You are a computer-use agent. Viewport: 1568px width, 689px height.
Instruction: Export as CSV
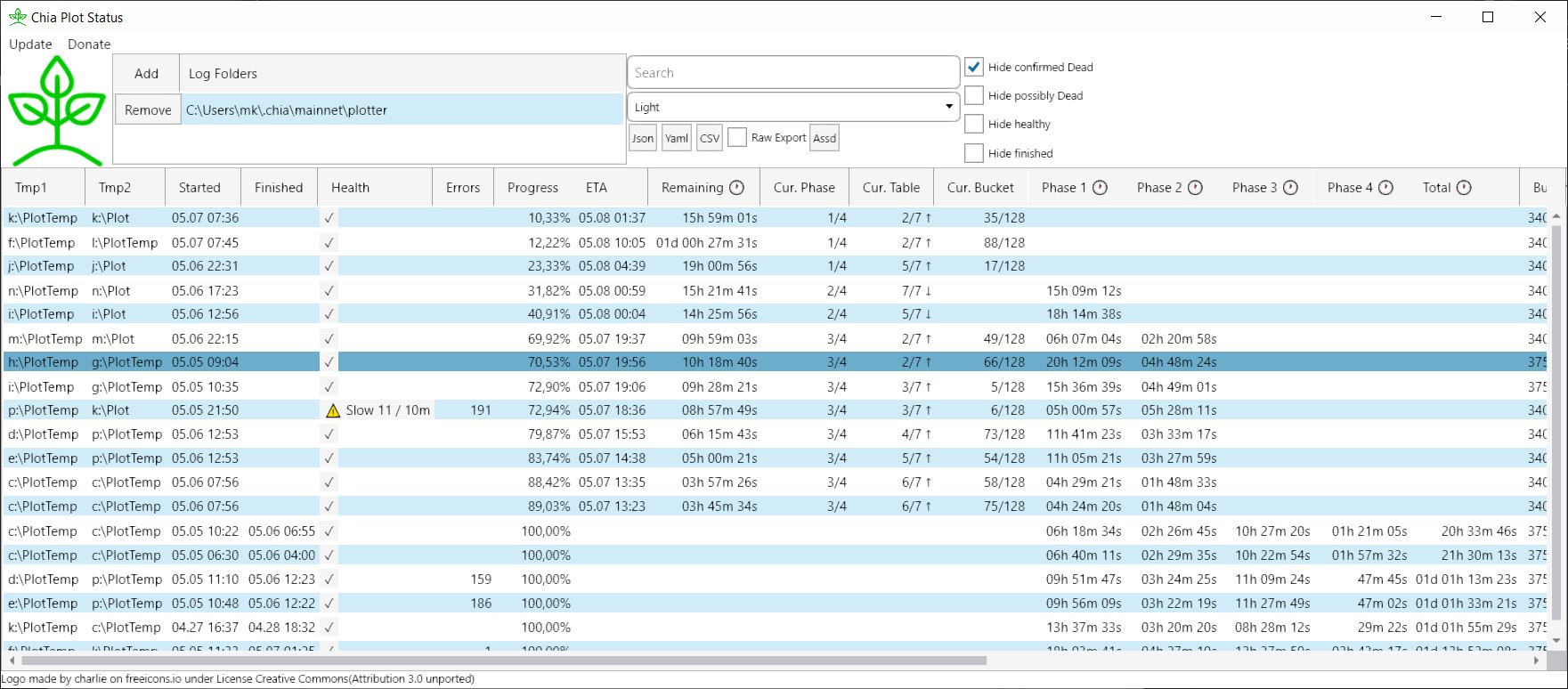coord(710,138)
